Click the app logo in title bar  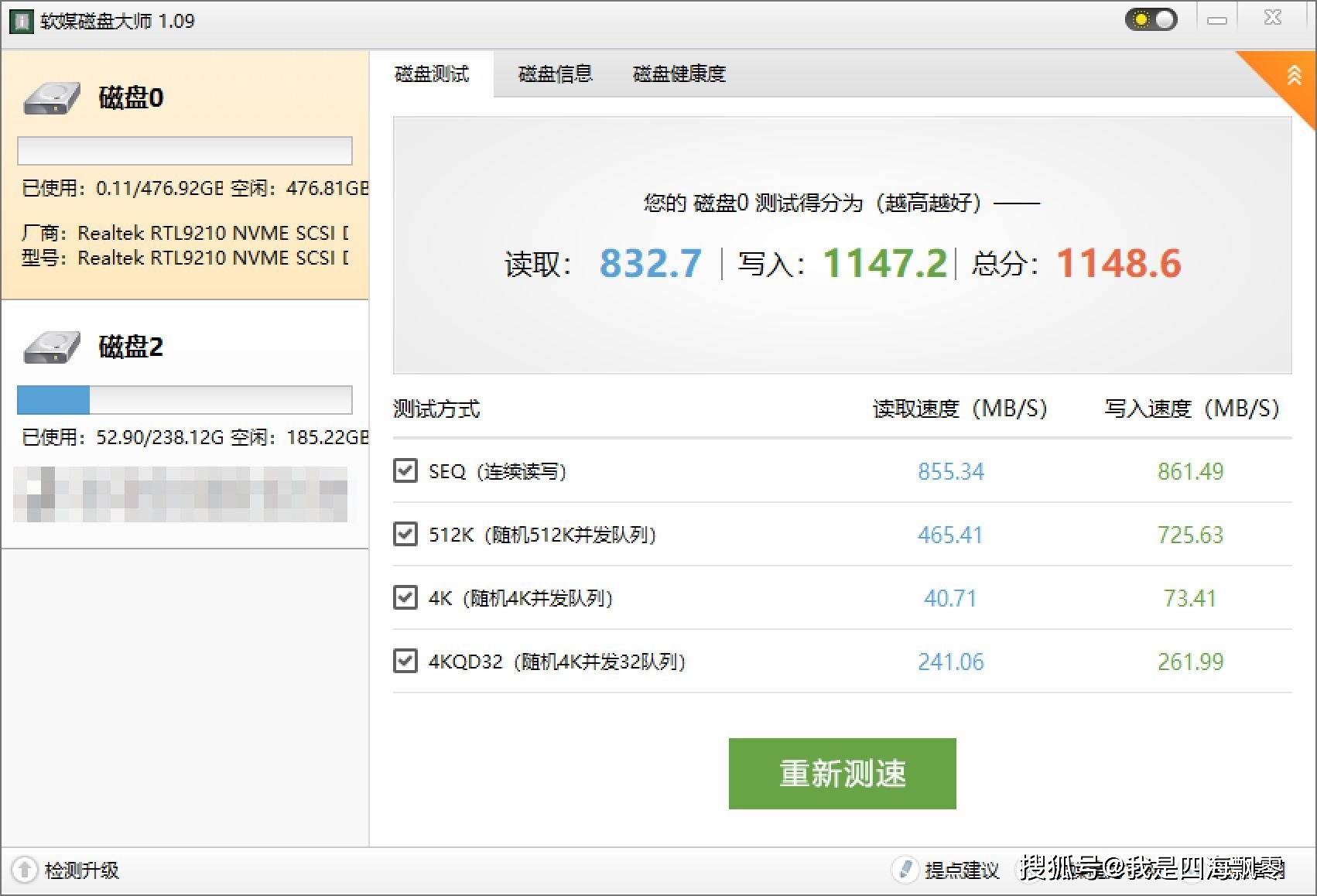click(x=21, y=21)
